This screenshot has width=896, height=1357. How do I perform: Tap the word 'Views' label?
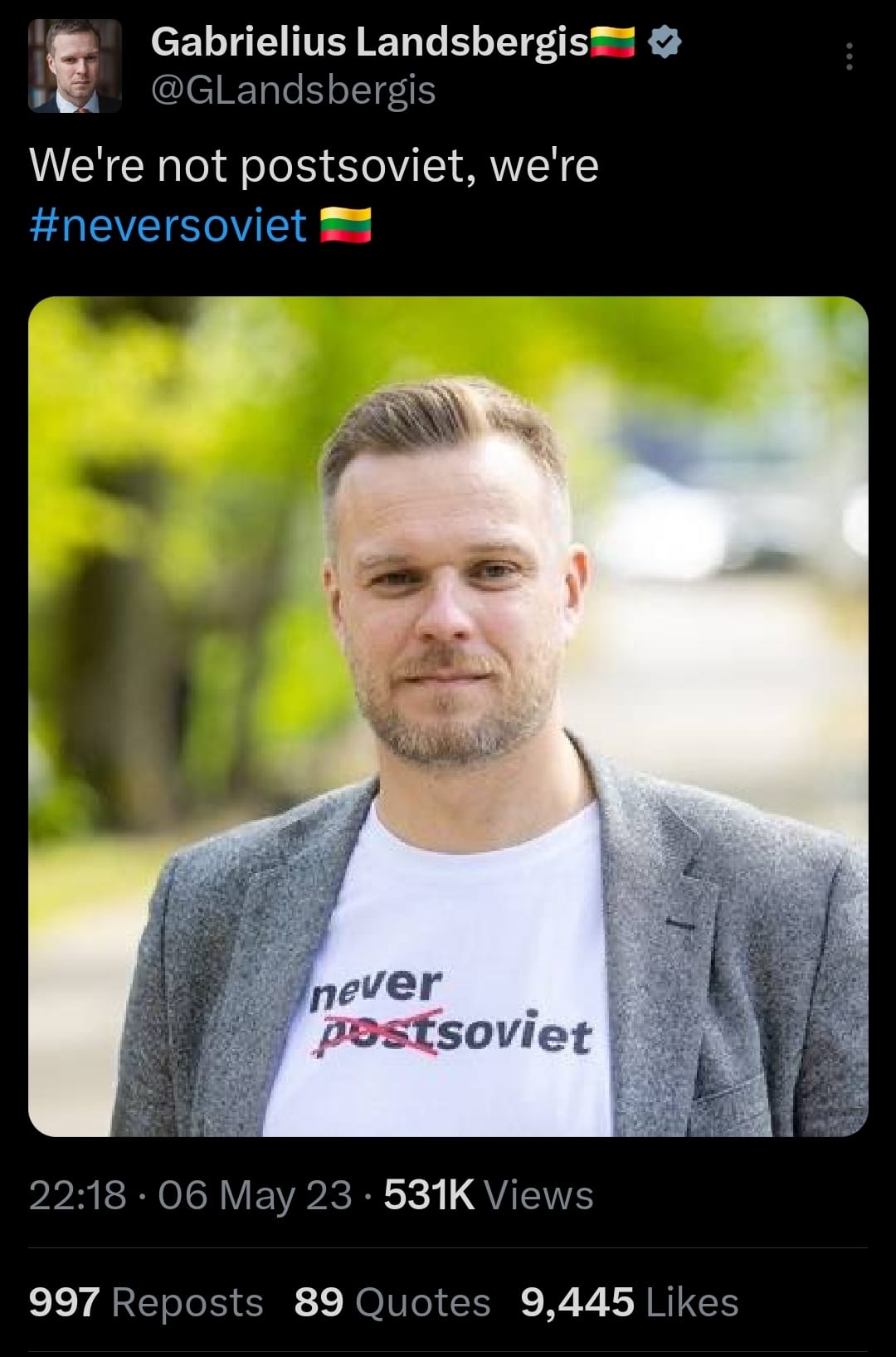[538, 1196]
